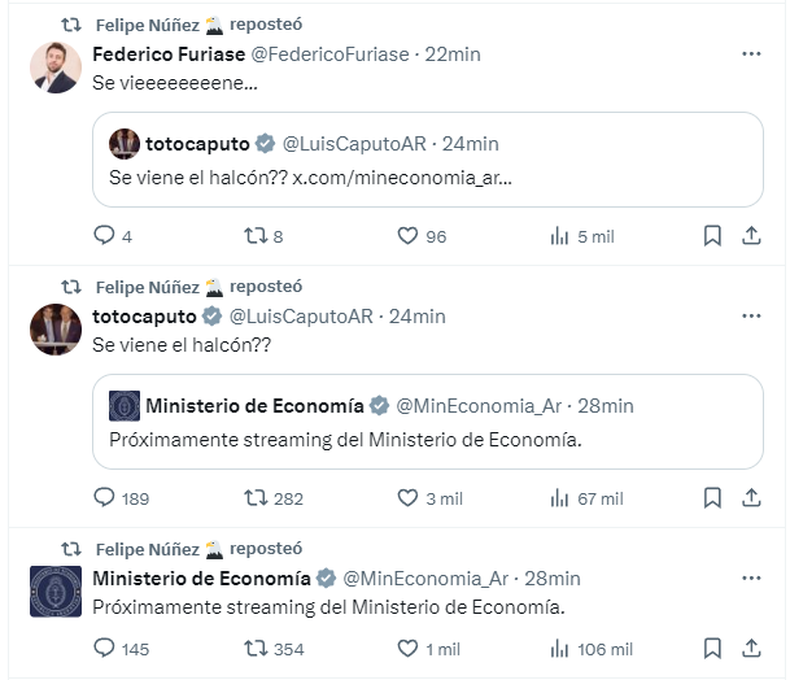Bookmark the Ministerio de Economía tweet with 106 mil views
Image resolution: width=790 pixels, height=680 pixels.
(712, 649)
